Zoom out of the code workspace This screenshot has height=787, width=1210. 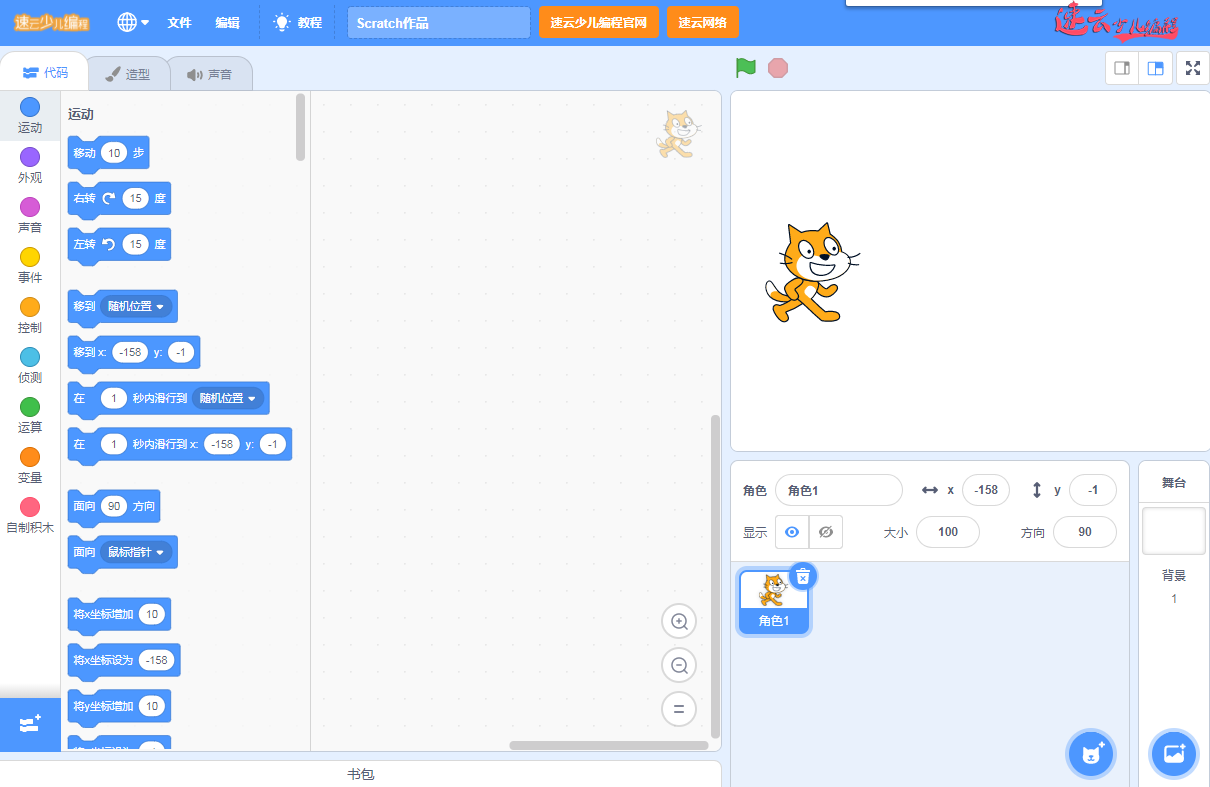[x=679, y=666]
